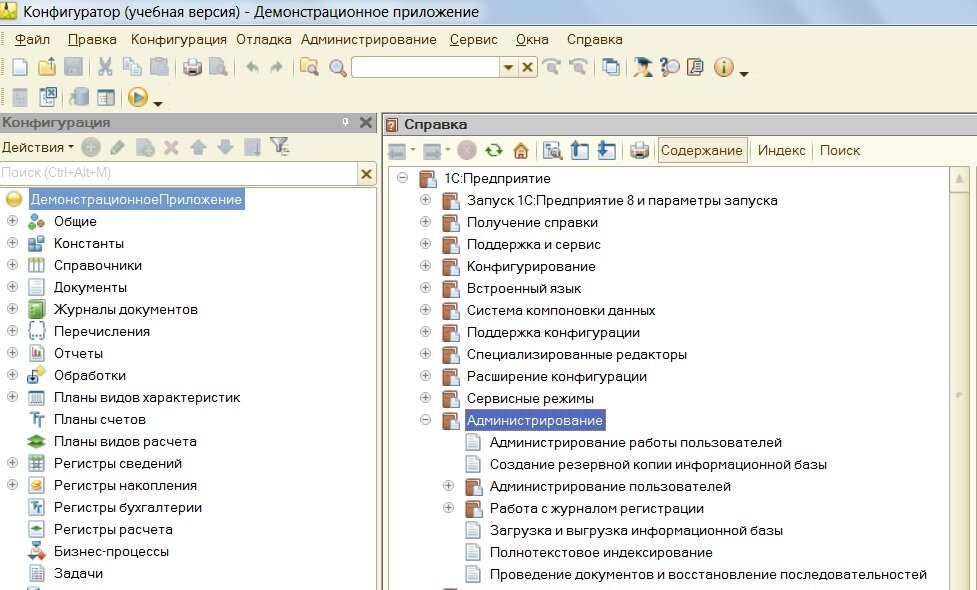Switch to the Содержание tab
977x590 pixels.
(702, 150)
